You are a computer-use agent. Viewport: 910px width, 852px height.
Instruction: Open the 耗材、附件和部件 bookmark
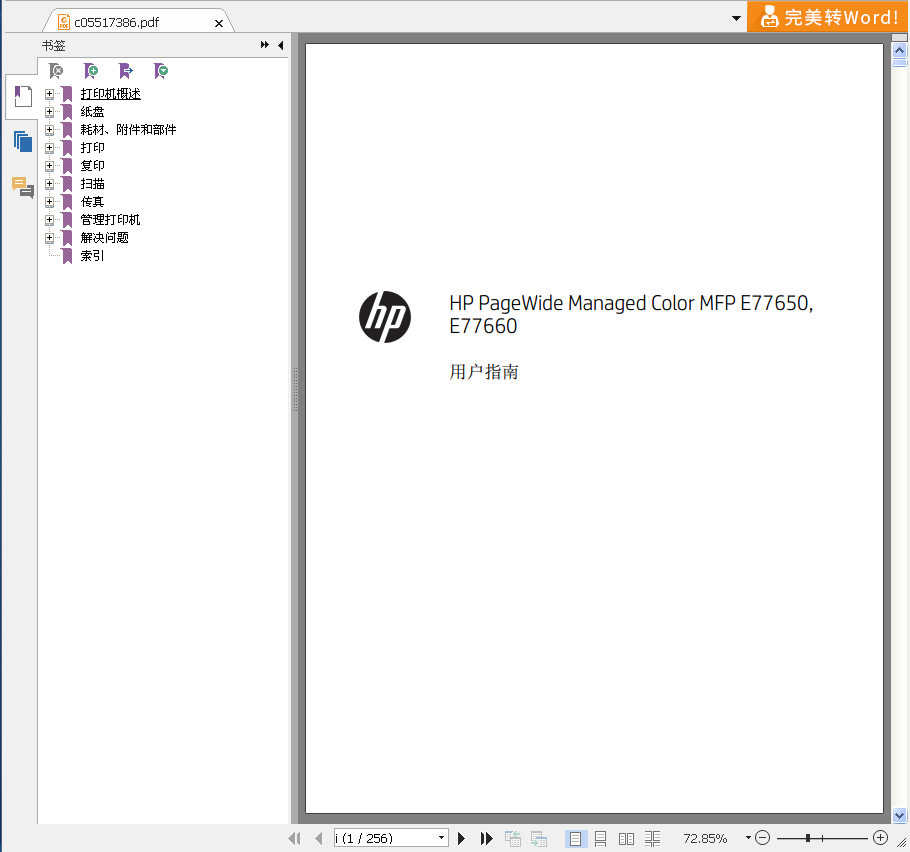click(x=128, y=129)
